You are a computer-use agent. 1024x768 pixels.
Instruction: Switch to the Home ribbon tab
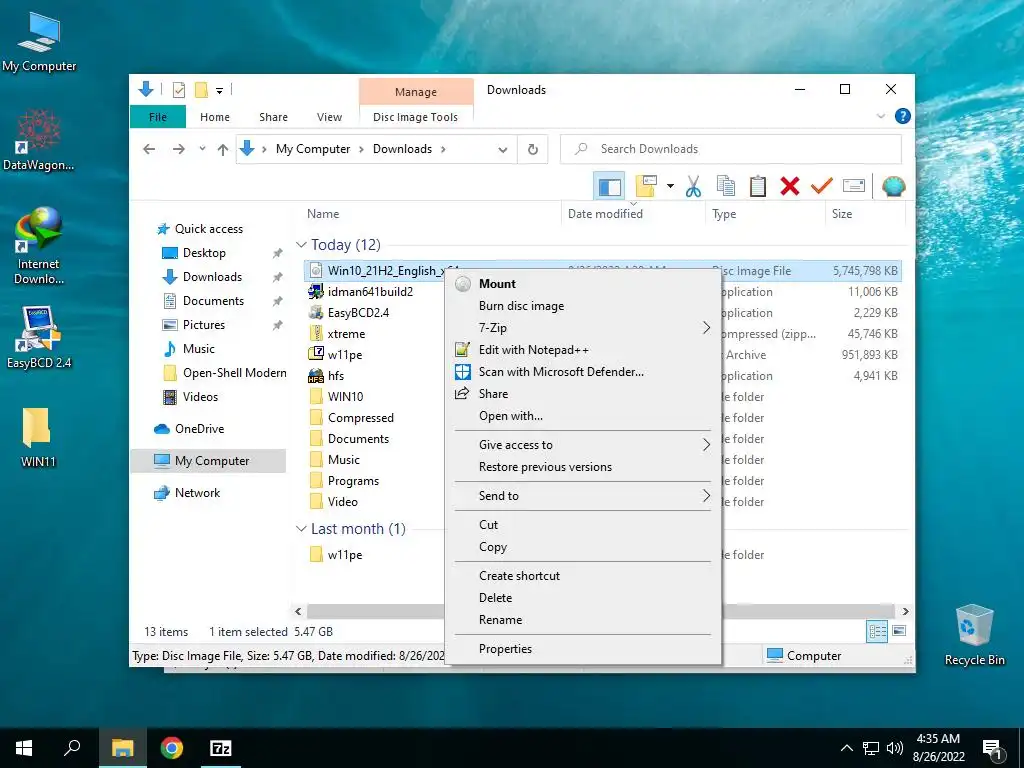(x=215, y=117)
